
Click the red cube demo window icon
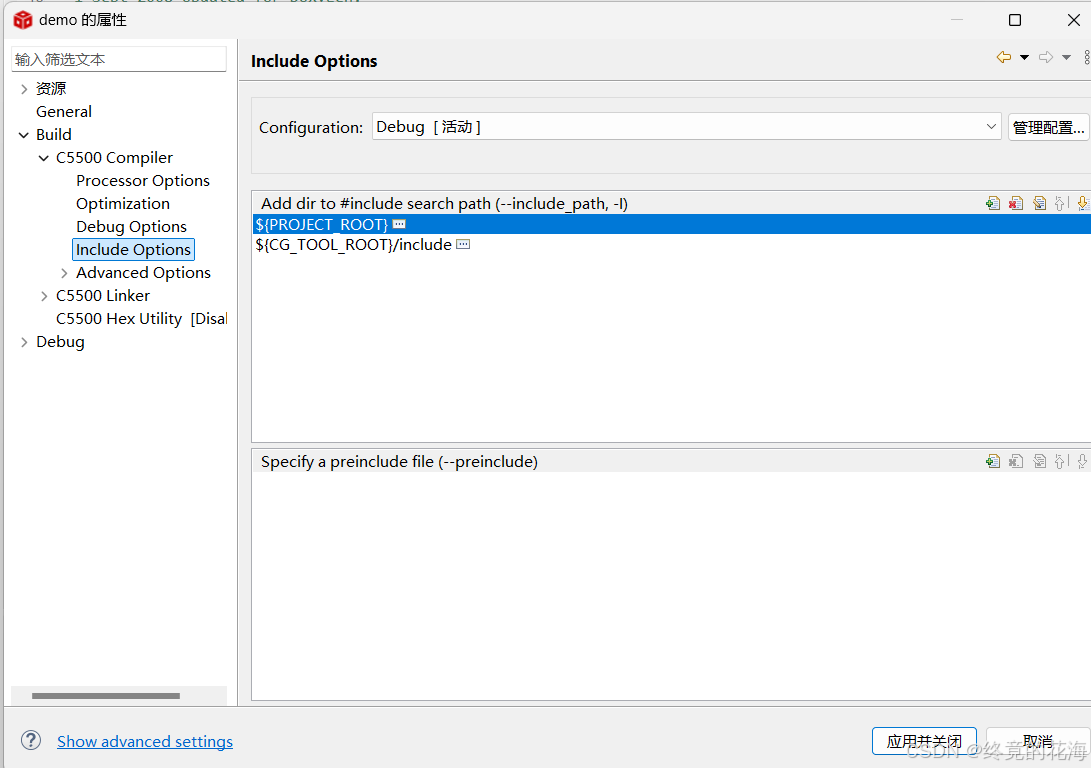23,19
